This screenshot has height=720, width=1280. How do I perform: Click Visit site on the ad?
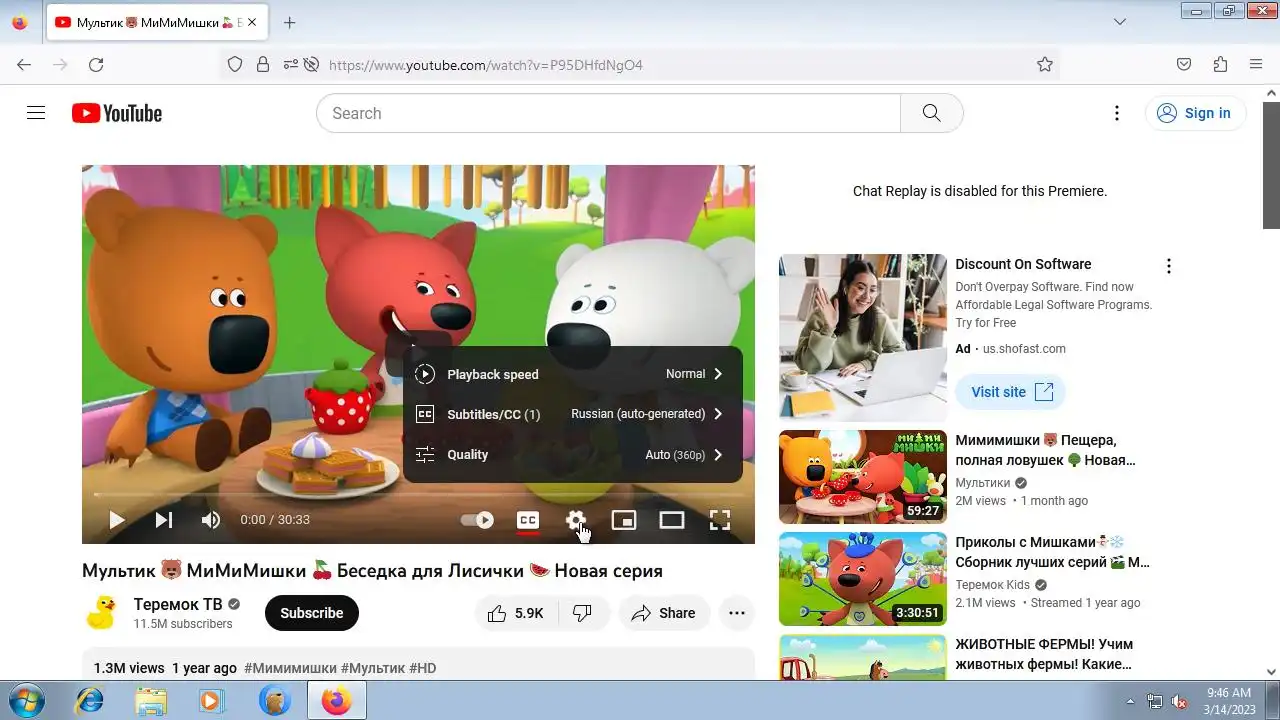(1011, 392)
